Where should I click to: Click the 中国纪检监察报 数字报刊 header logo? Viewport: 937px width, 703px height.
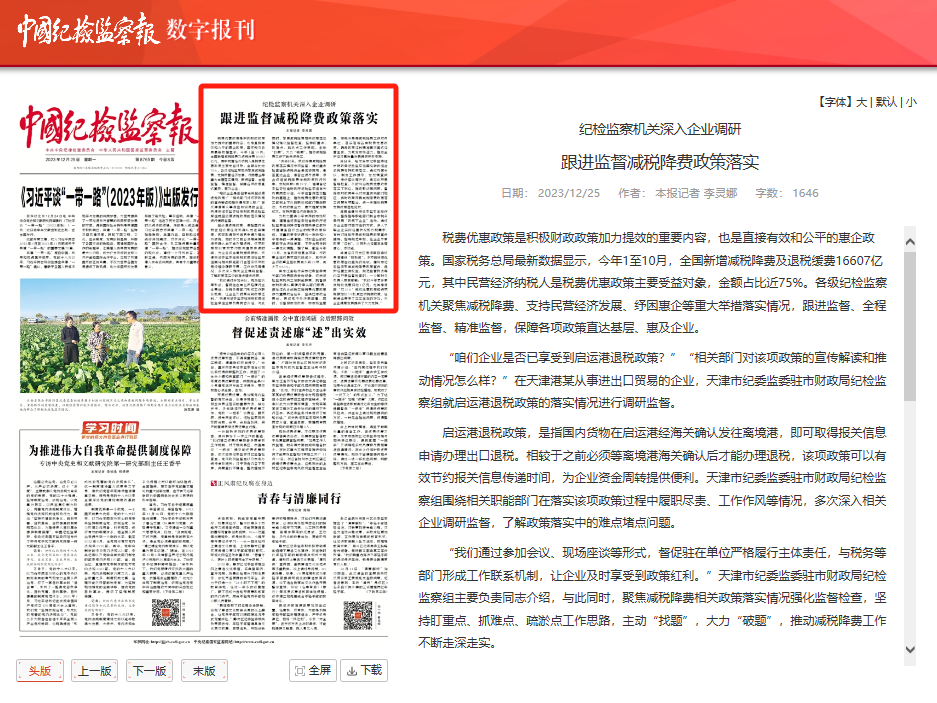[x=136, y=30]
